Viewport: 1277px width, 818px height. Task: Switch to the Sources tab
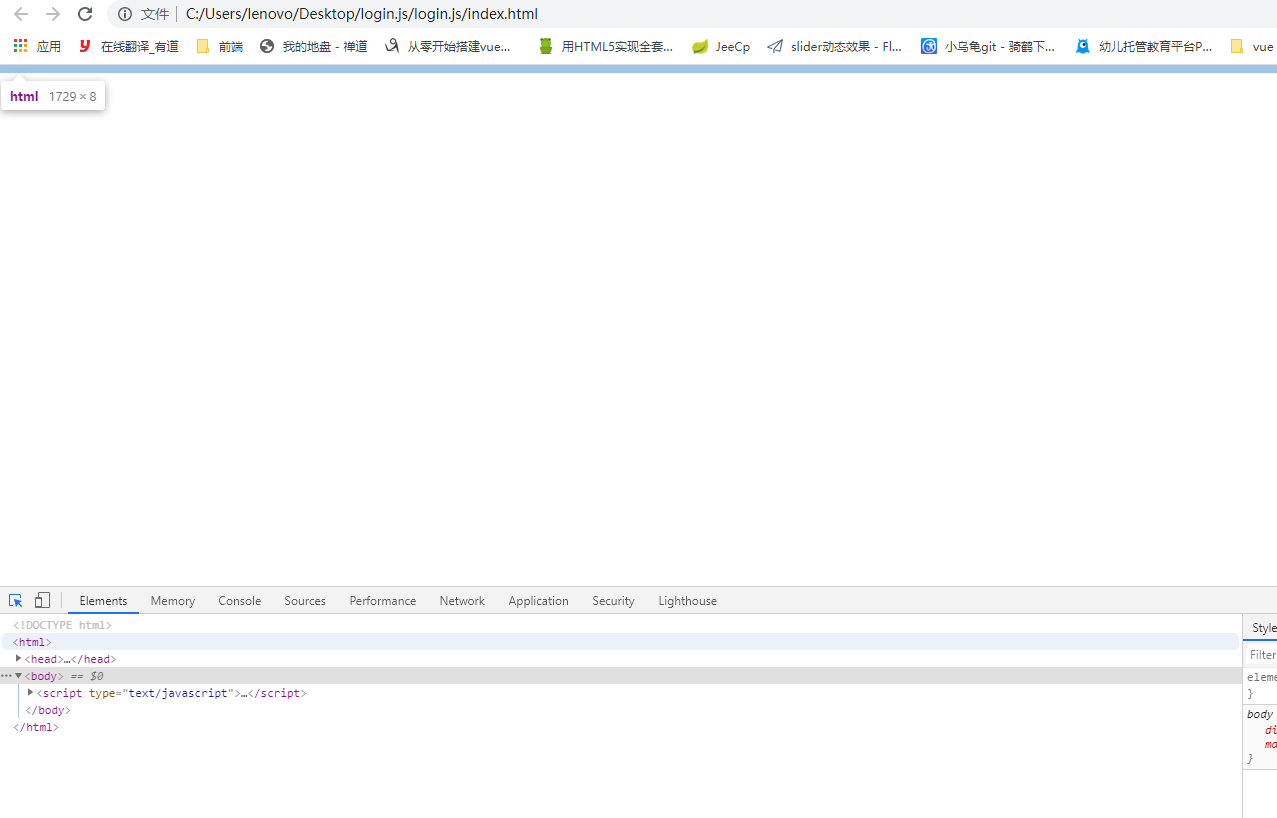click(x=305, y=601)
